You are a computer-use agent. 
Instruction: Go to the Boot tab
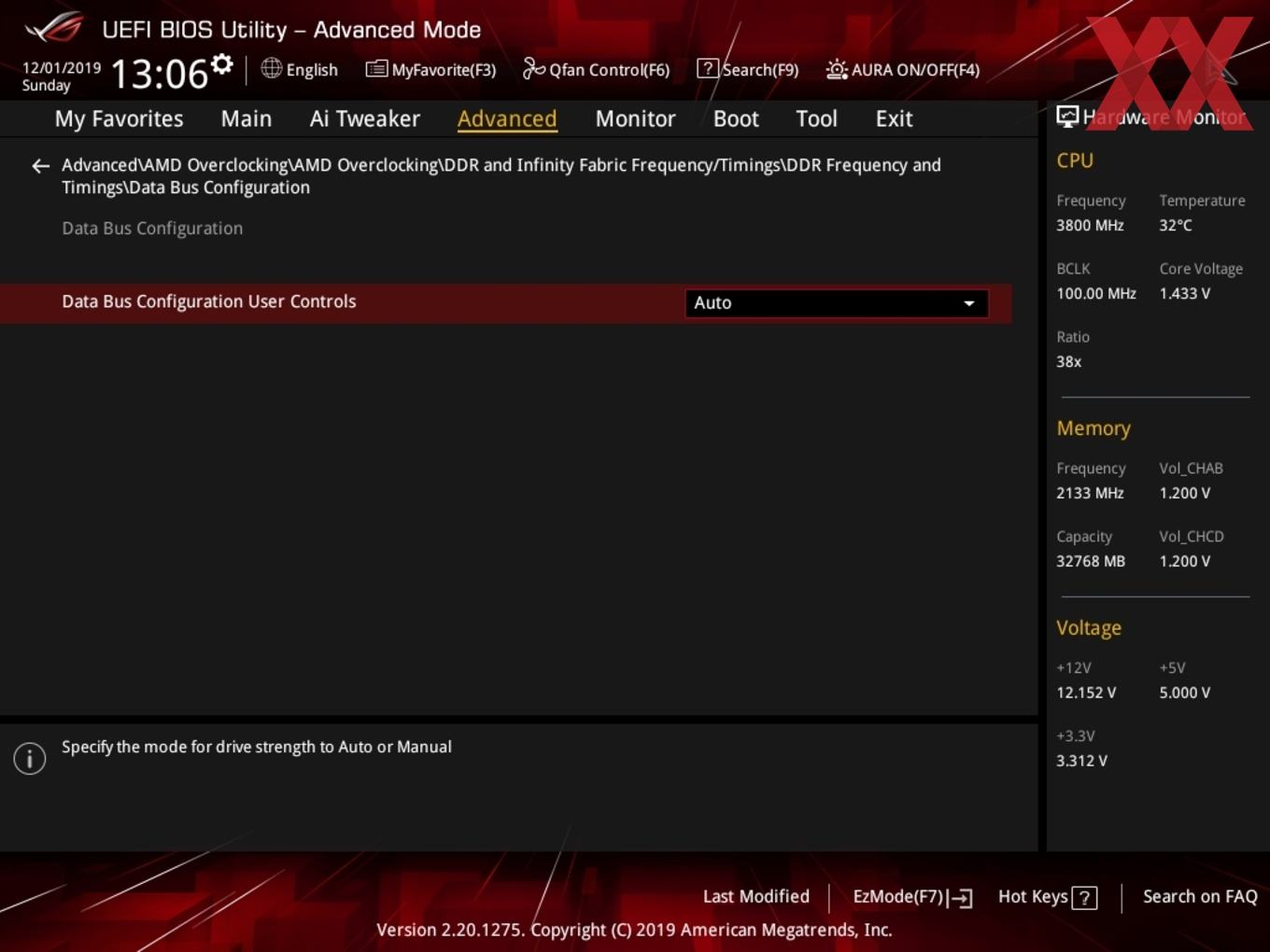[x=736, y=119]
